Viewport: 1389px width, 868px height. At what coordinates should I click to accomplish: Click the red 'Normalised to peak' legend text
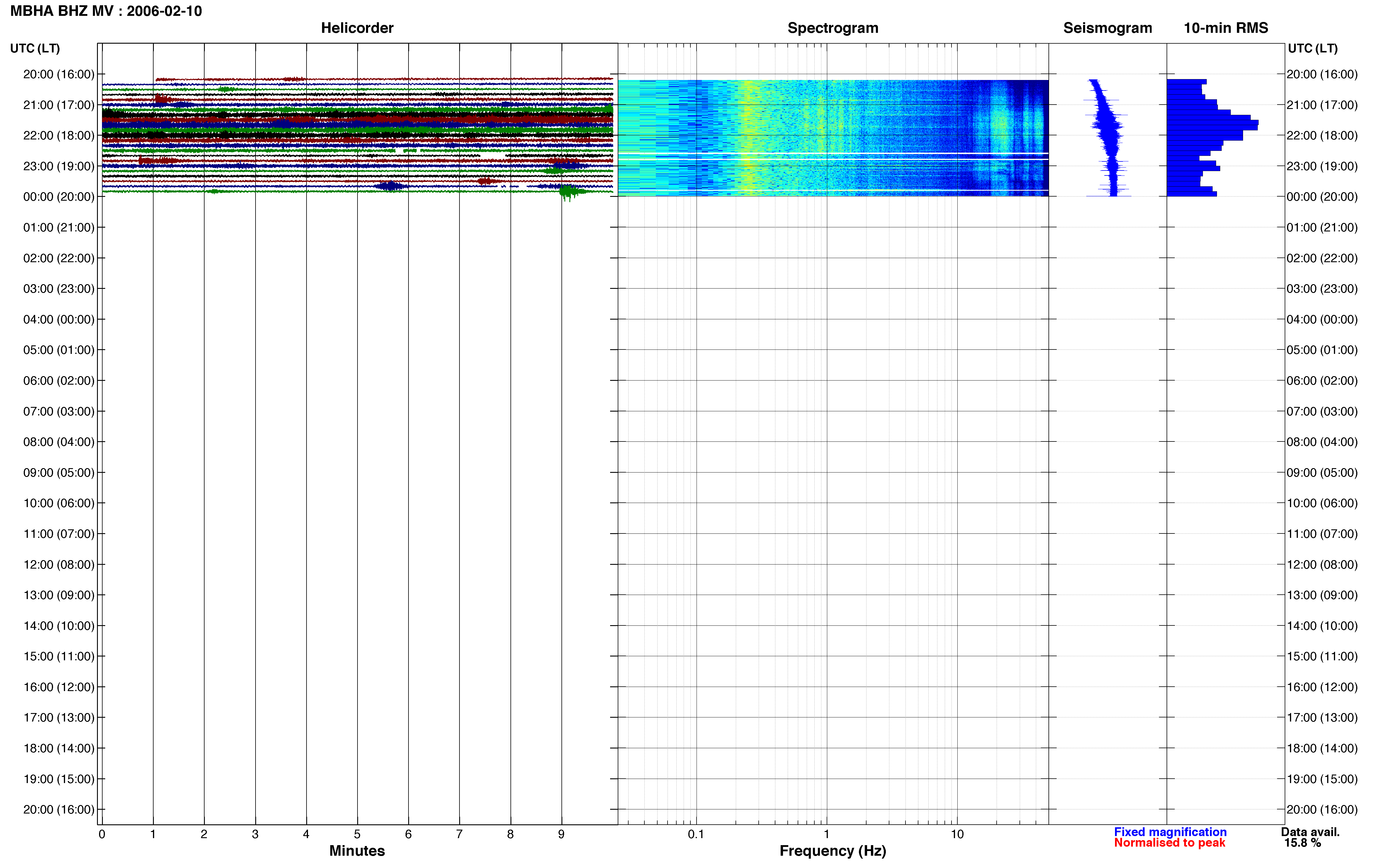click(x=1170, y=843)
